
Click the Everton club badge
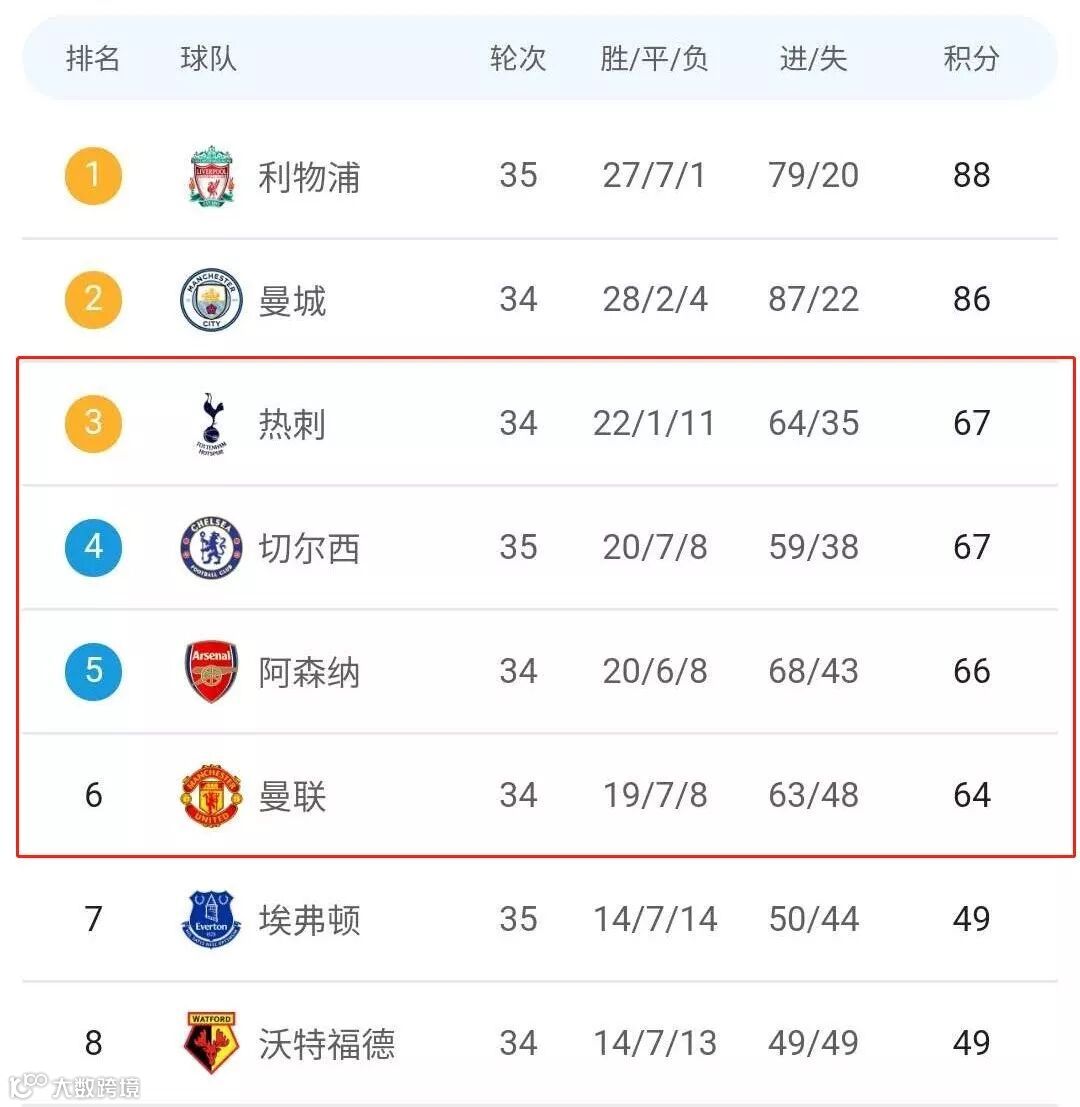(211, 919)
